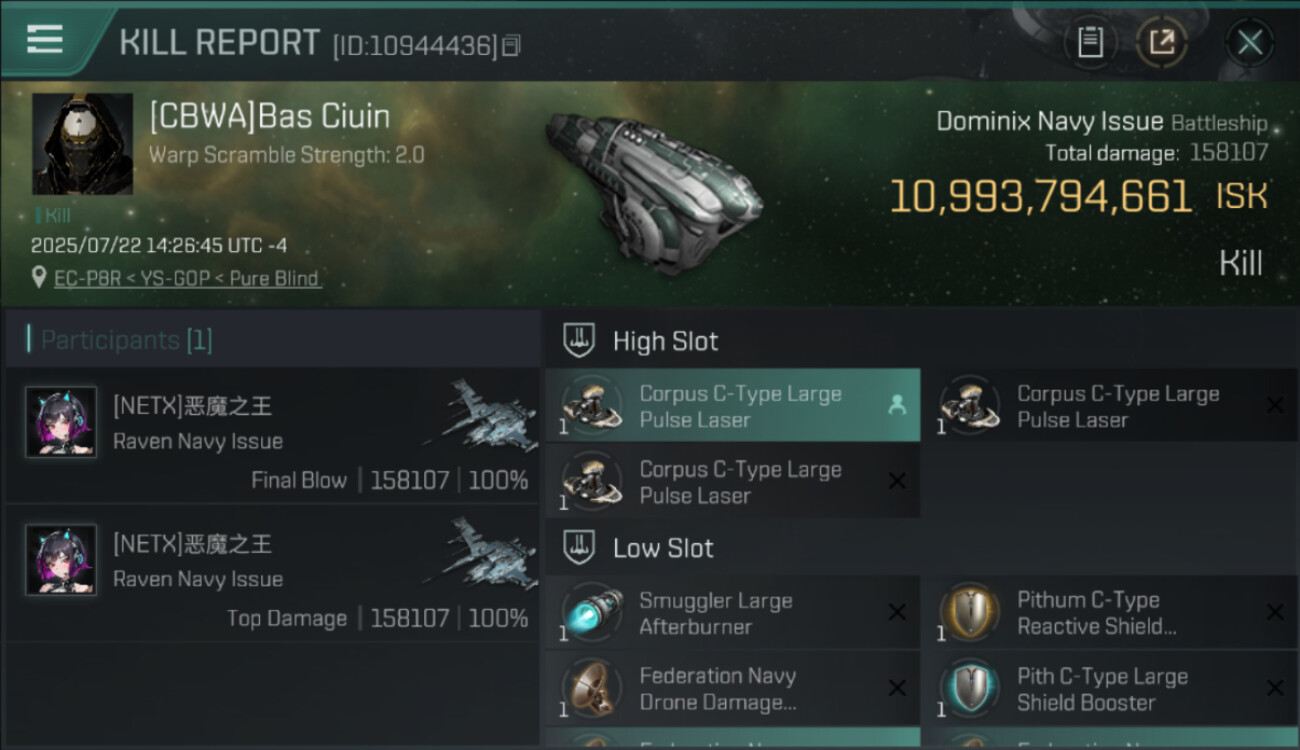Screen dimensions: 1300x750
Task: Click the High Slot section header
Action: 665,341
